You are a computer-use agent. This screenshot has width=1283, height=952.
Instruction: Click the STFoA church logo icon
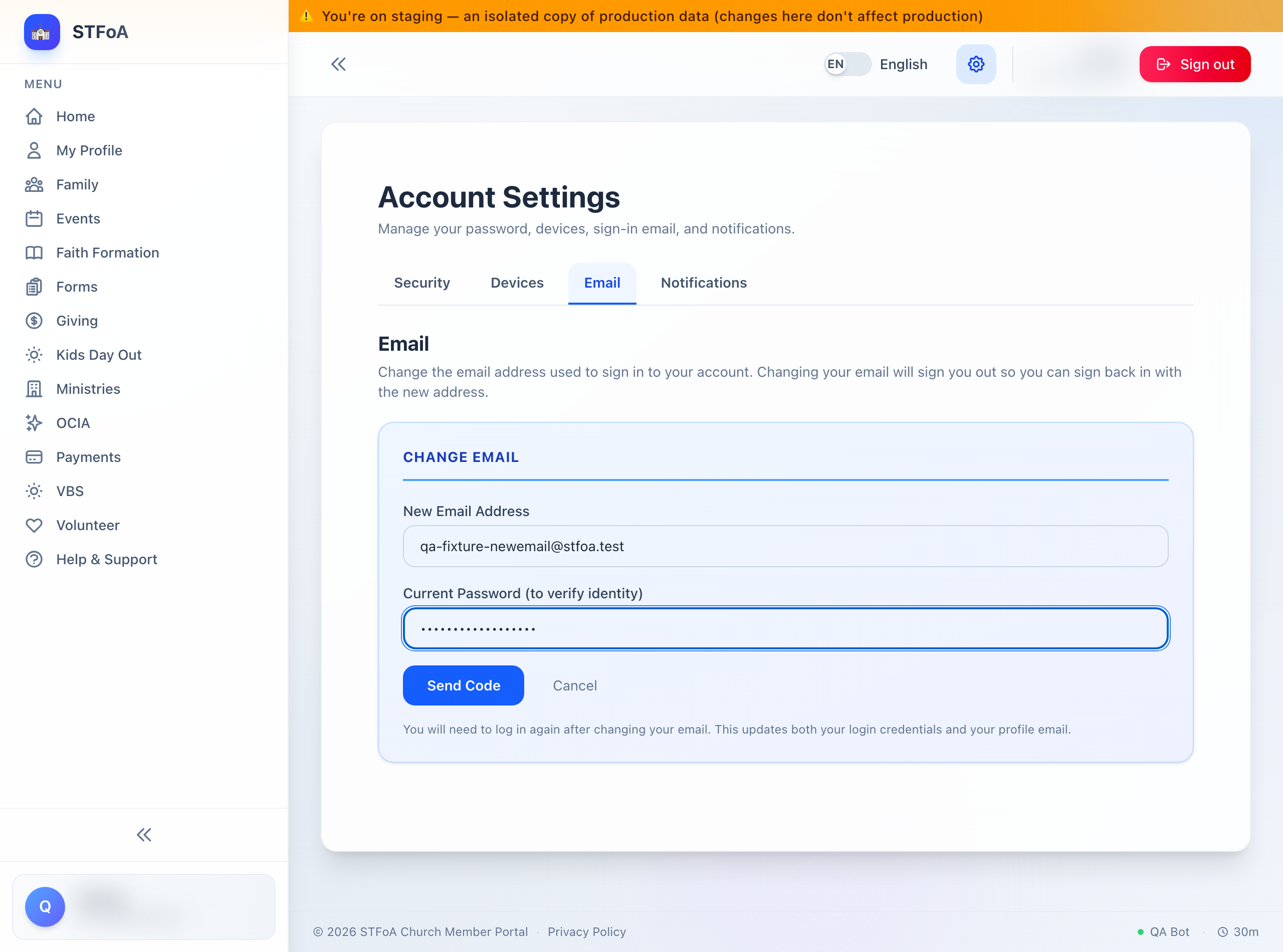(x=42, y=32)
